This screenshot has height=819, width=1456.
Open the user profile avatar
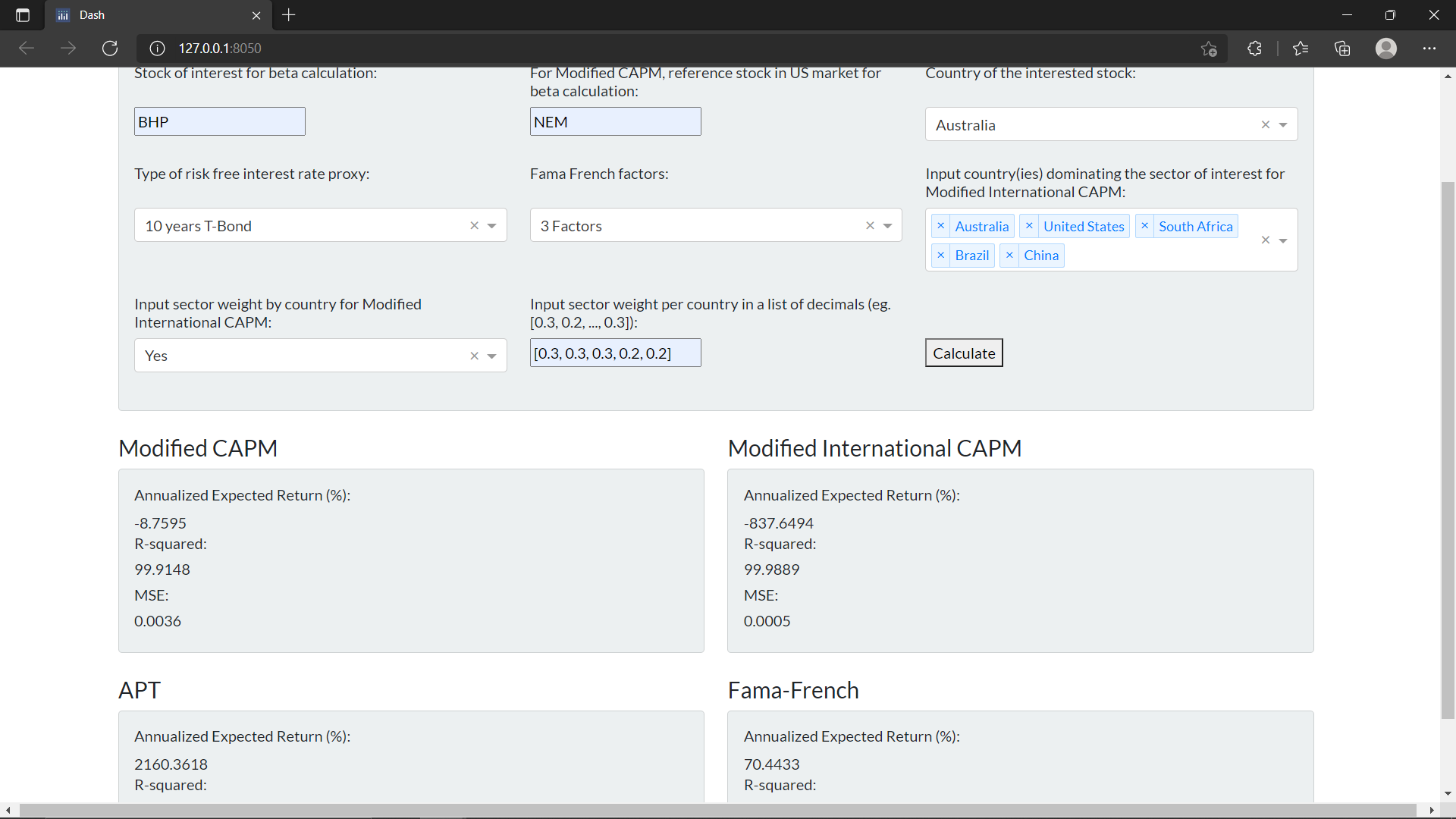coord(1386,49)
